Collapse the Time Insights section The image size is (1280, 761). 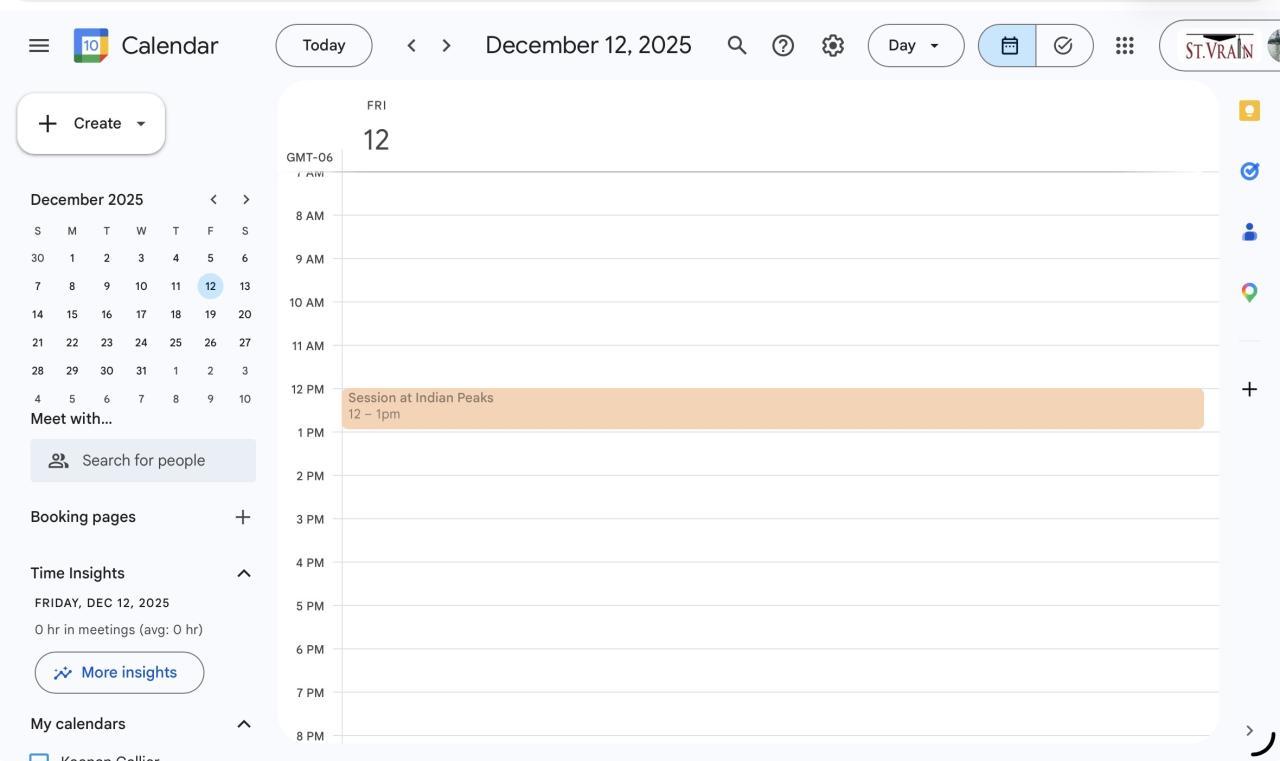243,573
